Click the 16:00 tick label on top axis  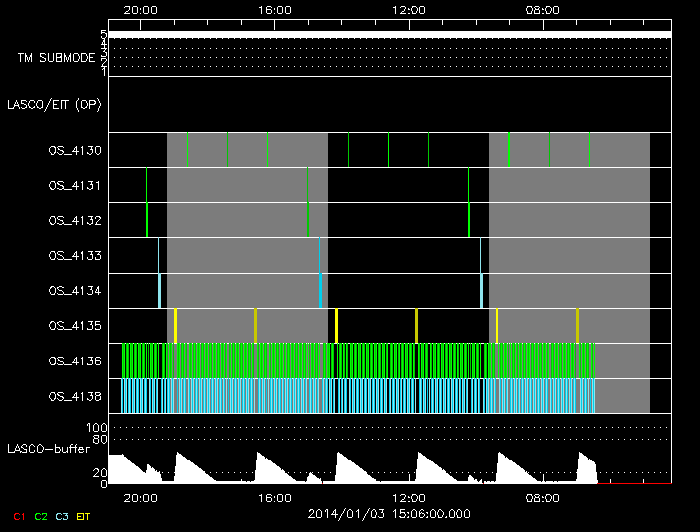[274, 11]
